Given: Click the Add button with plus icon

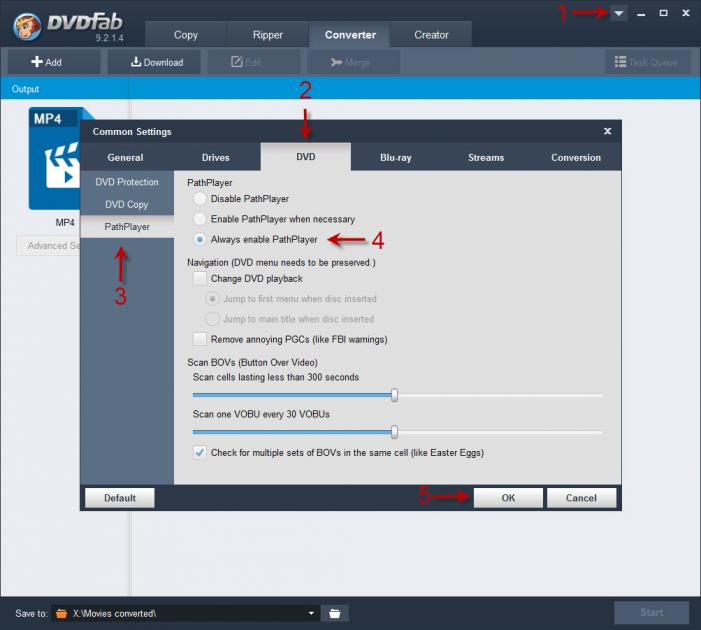Looking at the screenshot, I should (54, 62).
